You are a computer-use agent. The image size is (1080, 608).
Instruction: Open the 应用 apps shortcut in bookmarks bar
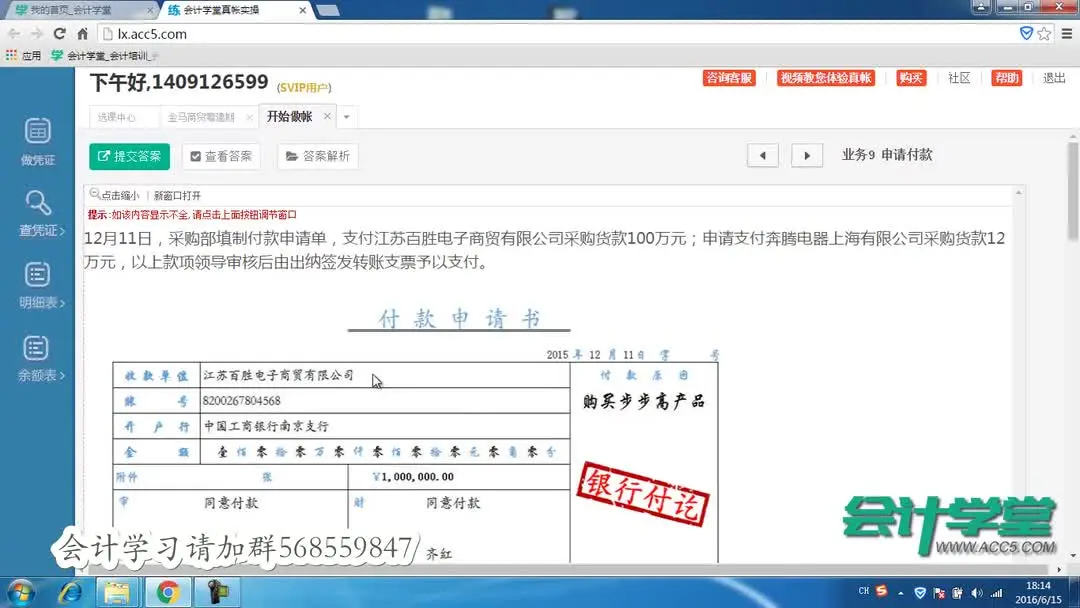click(23, 56)
